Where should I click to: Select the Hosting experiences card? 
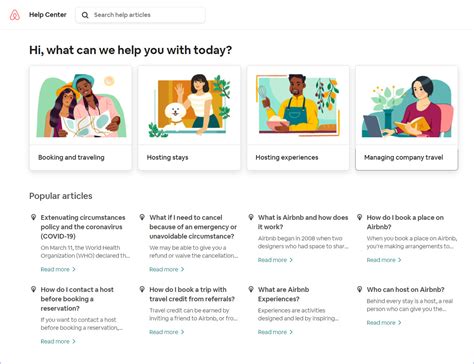click(x=298, y=118)
